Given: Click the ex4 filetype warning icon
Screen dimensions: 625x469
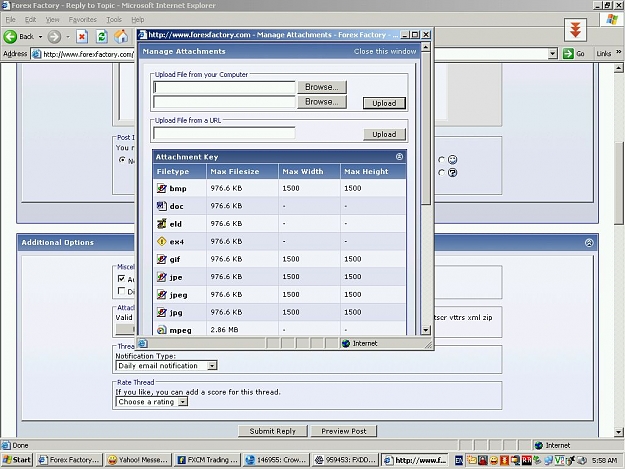Looking at the screenshot, I should [x=161, y=241].
